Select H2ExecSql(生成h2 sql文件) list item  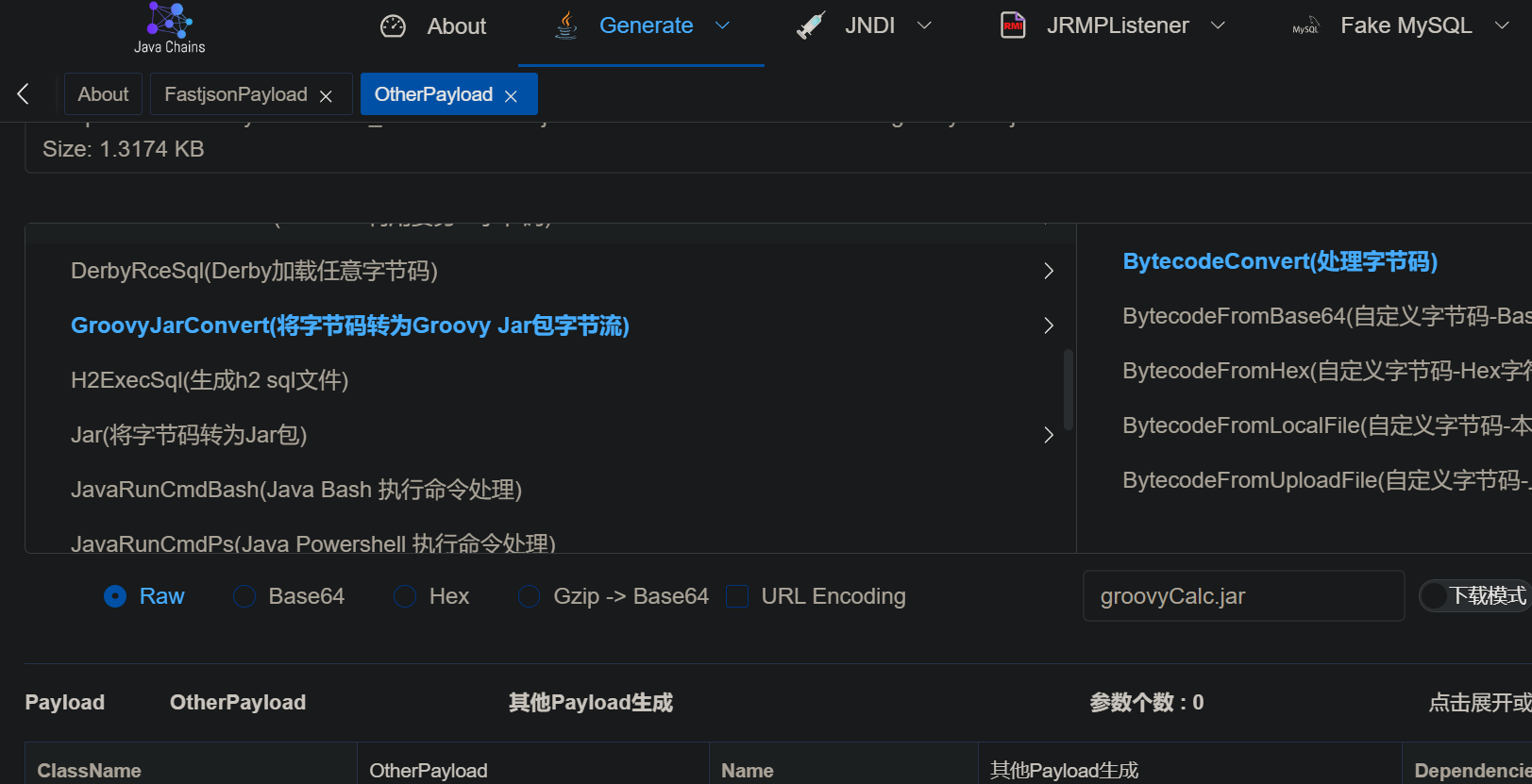pos(210,380)
